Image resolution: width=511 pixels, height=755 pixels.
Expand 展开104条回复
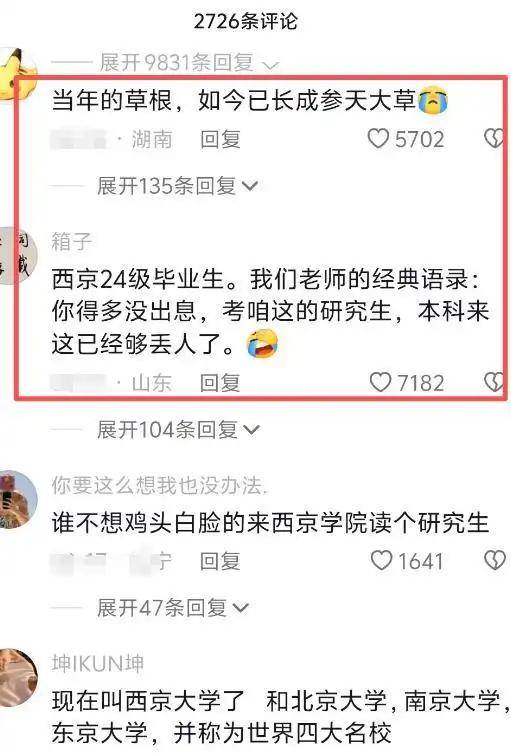pos(178,429)
